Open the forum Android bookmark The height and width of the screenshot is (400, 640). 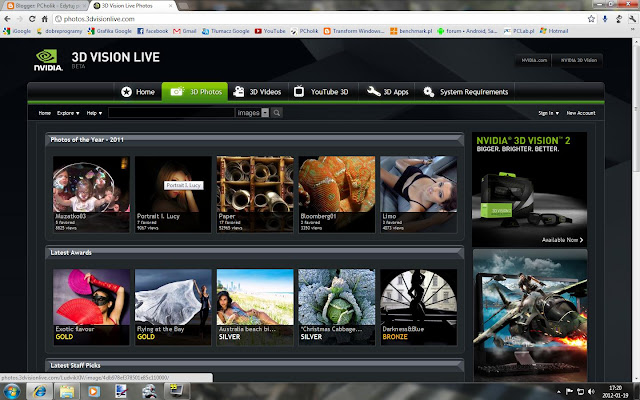click(467, 31)
